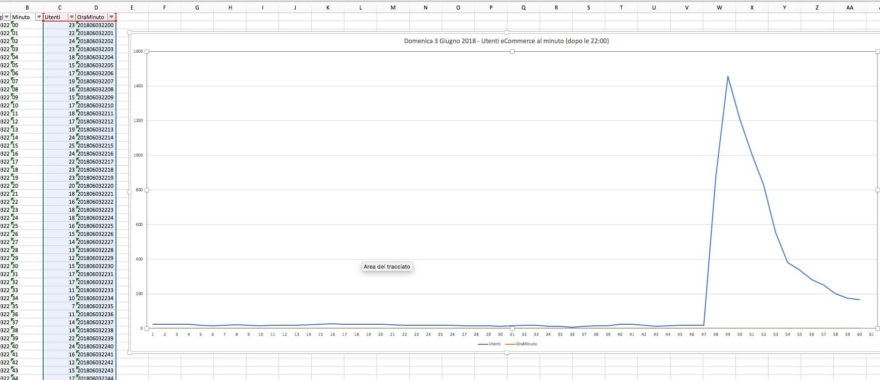The width and height of the screenshot is (880, 380).
Task: Select column Z header
Action: coord(817,7)
